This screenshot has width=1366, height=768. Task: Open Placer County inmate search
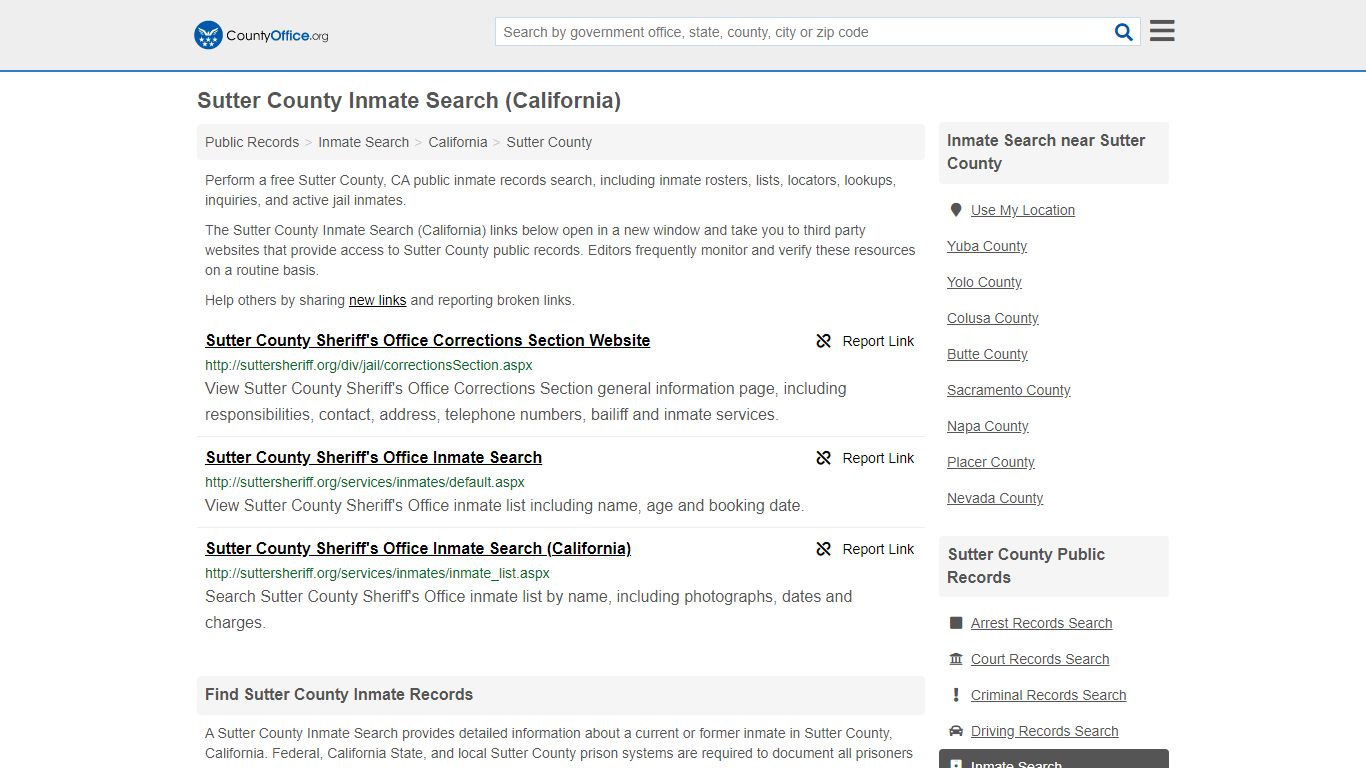click(991, 462)
